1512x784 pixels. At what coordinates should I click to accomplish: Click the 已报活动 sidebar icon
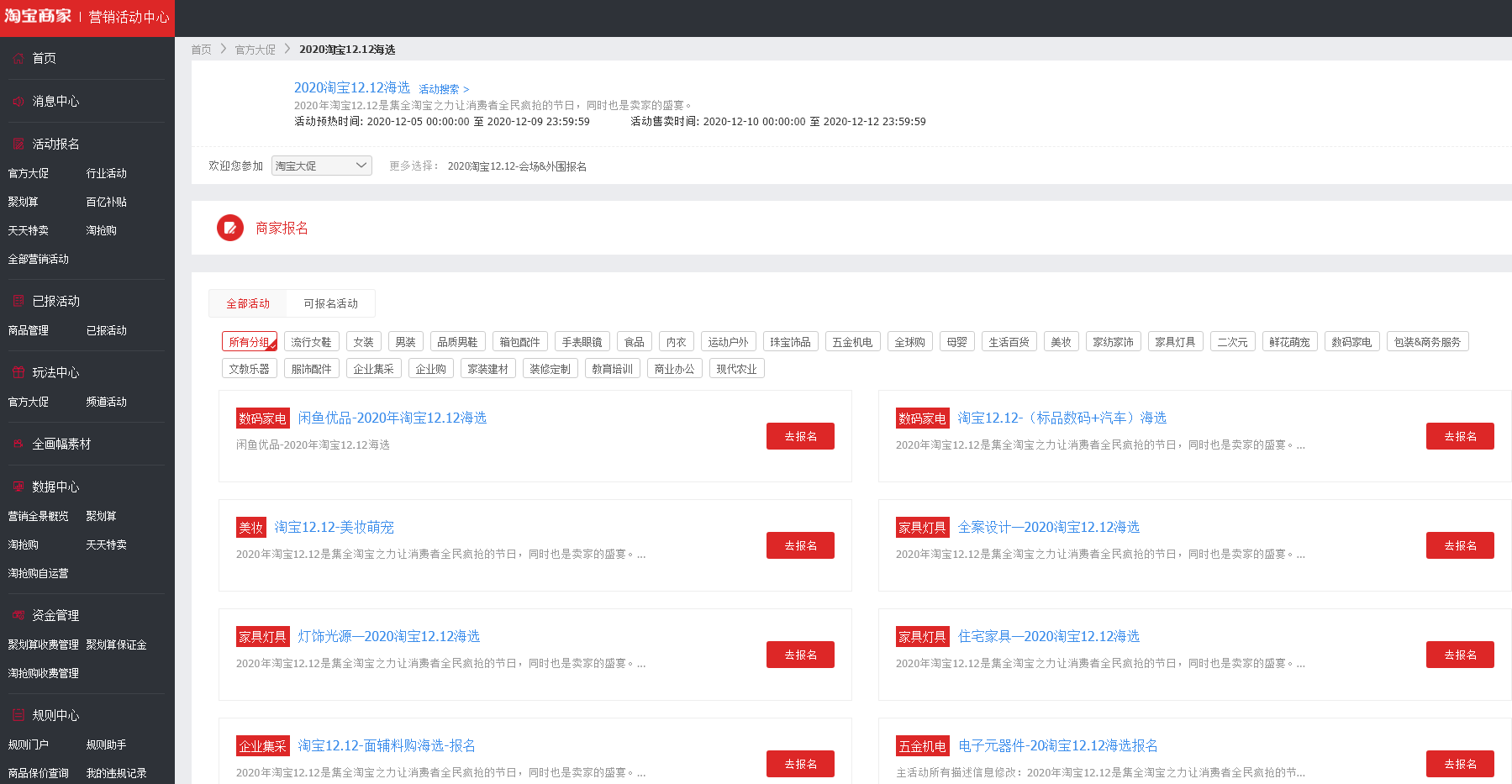18,302
